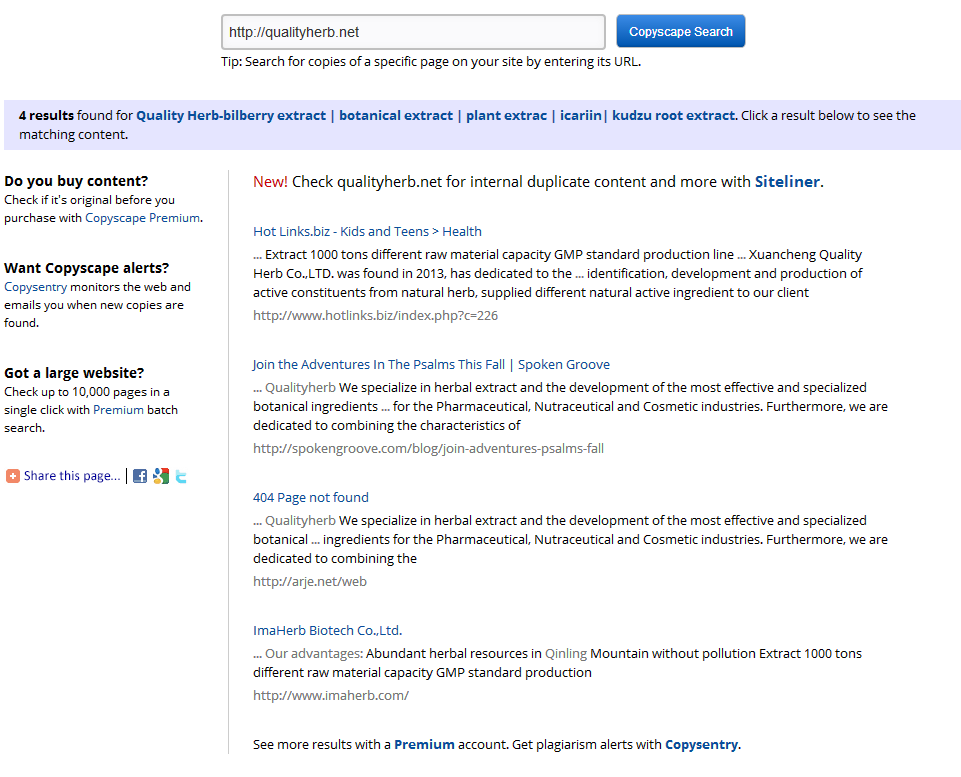This screenshot has width=961, height=777.
Task: Open the 404 Page not found result
Action: click(x=311, y=498)
